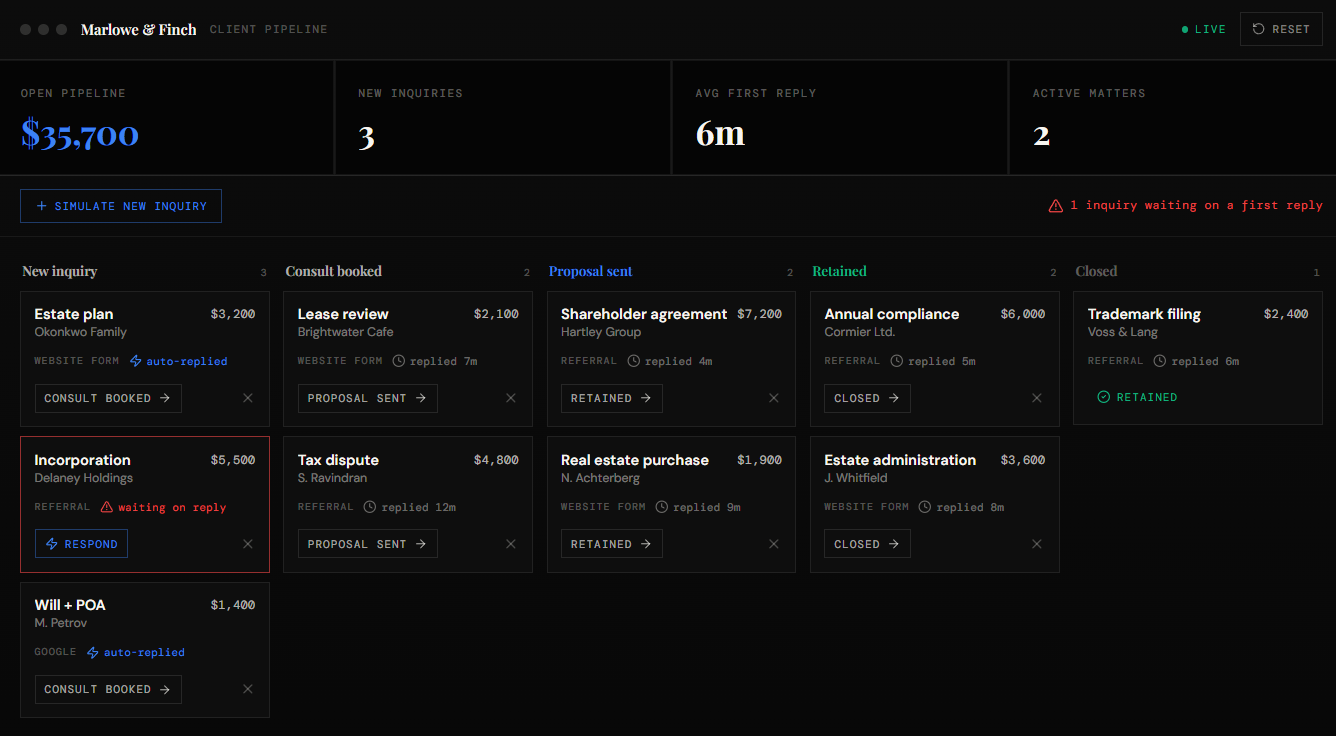Select the Proposal sent column header

pyautogui.click(x=591, y=271)
